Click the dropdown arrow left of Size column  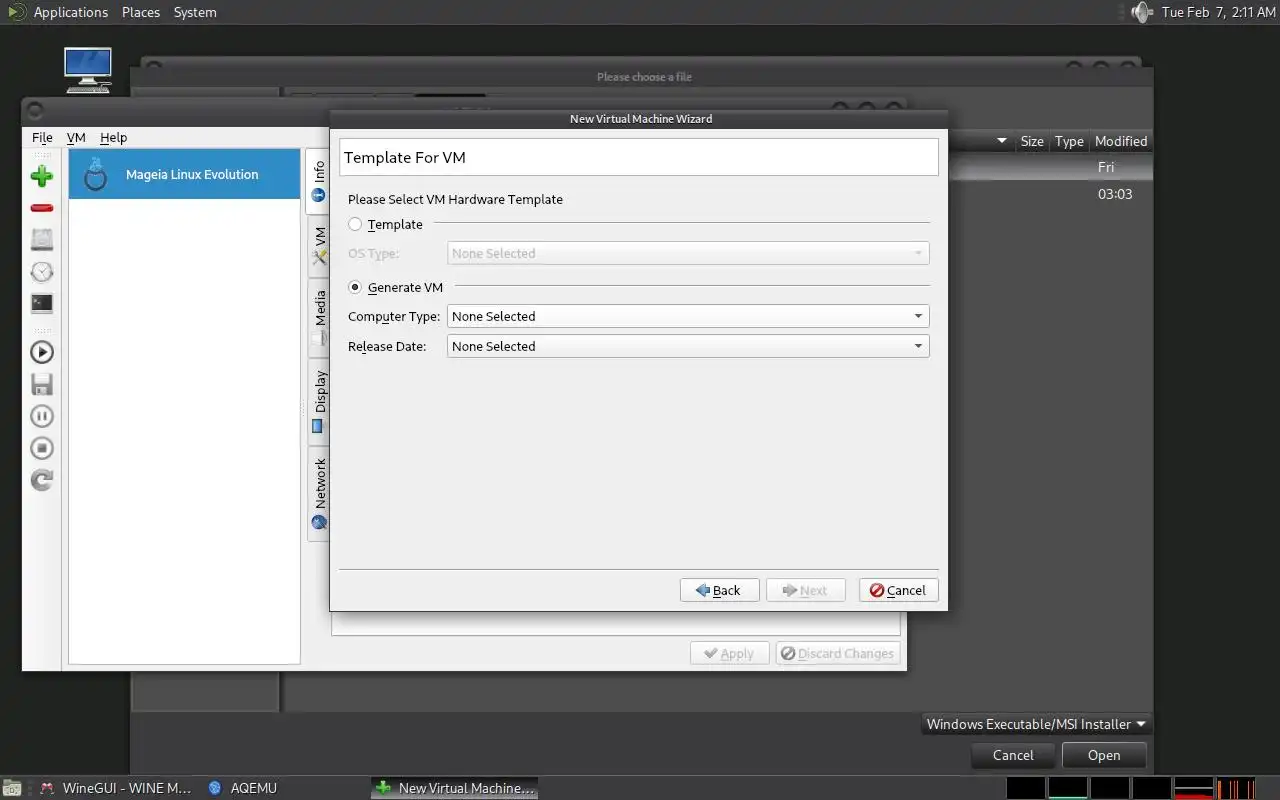click(x=1002, y=141)
